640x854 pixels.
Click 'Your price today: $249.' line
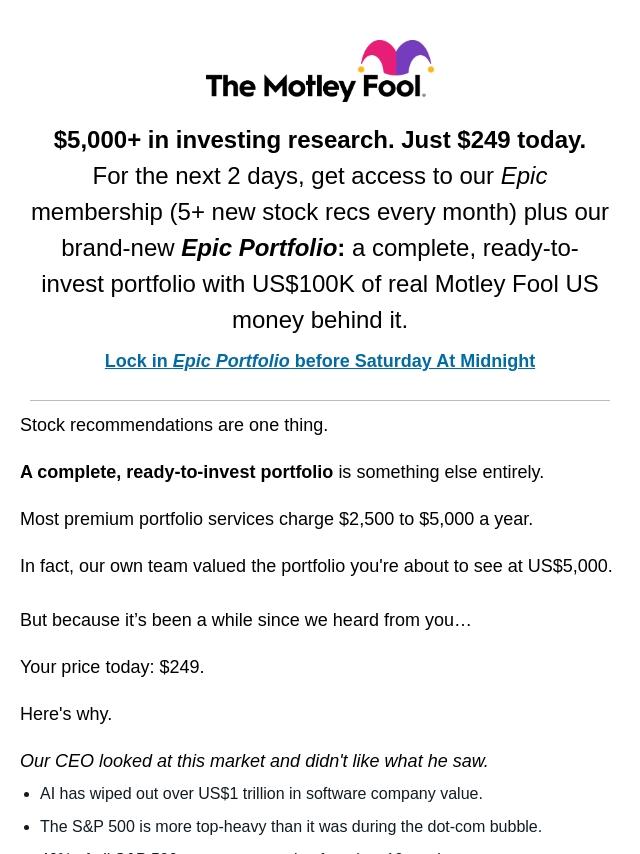coord(112,667)
